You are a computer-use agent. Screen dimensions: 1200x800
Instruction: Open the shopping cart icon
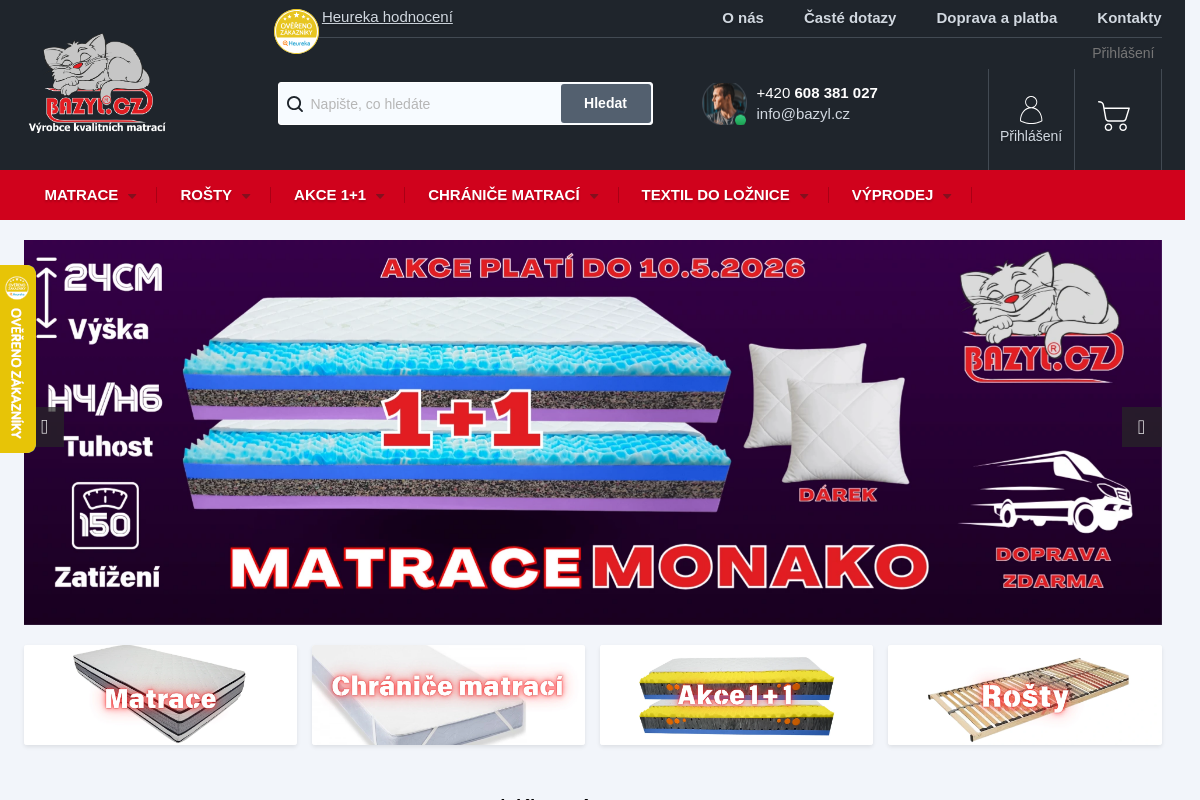click(1114, 116)
